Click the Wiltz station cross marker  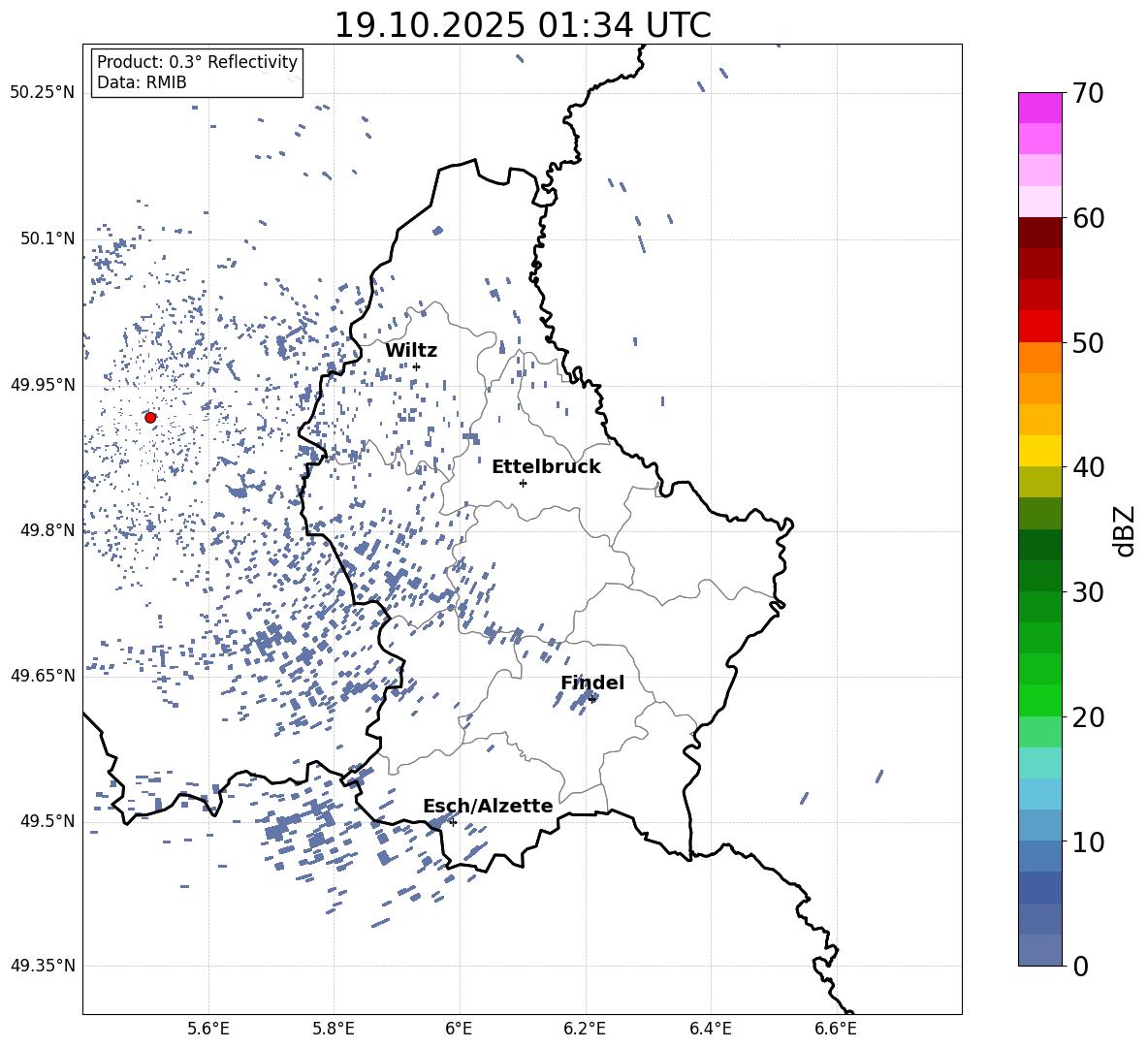point(417,366)
